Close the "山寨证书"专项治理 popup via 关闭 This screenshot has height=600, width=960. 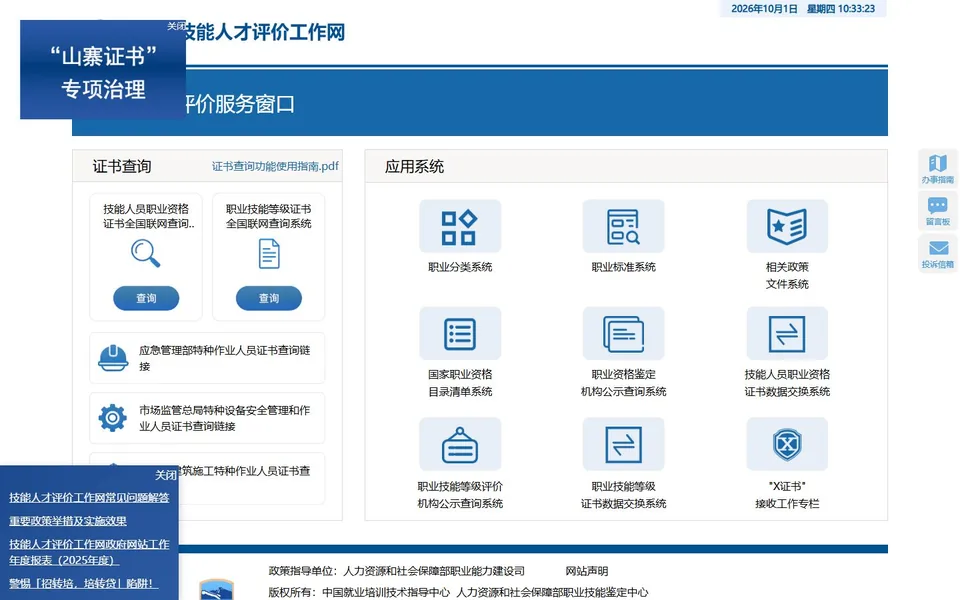pos(176,26)
